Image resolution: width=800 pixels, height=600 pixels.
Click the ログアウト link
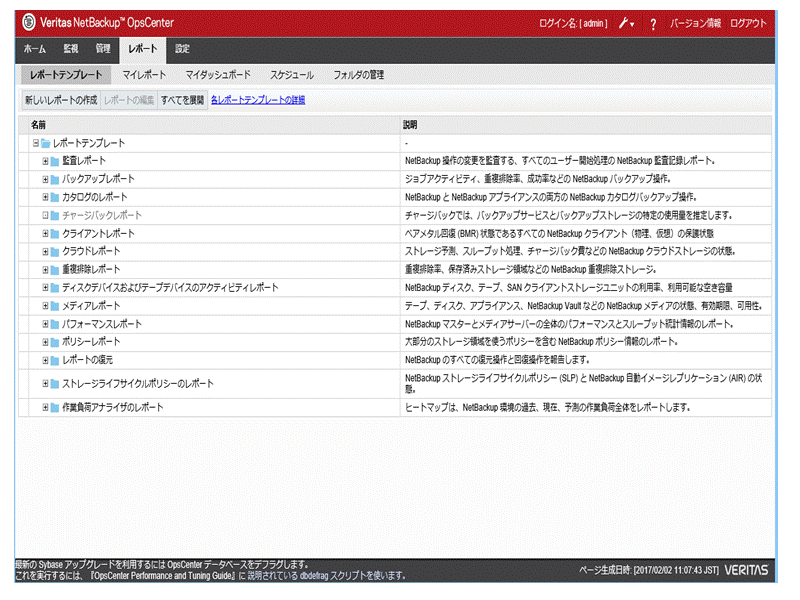pos(748,23)
